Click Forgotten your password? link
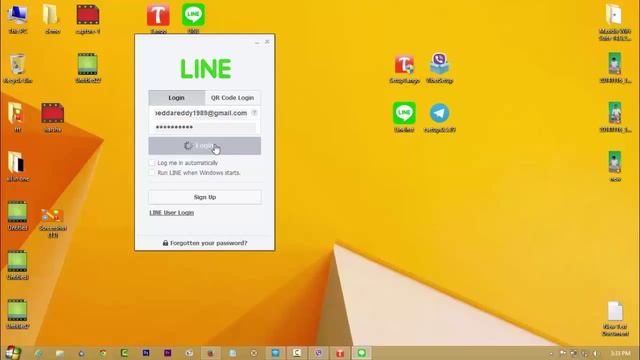640x360 pixels. 205,243
